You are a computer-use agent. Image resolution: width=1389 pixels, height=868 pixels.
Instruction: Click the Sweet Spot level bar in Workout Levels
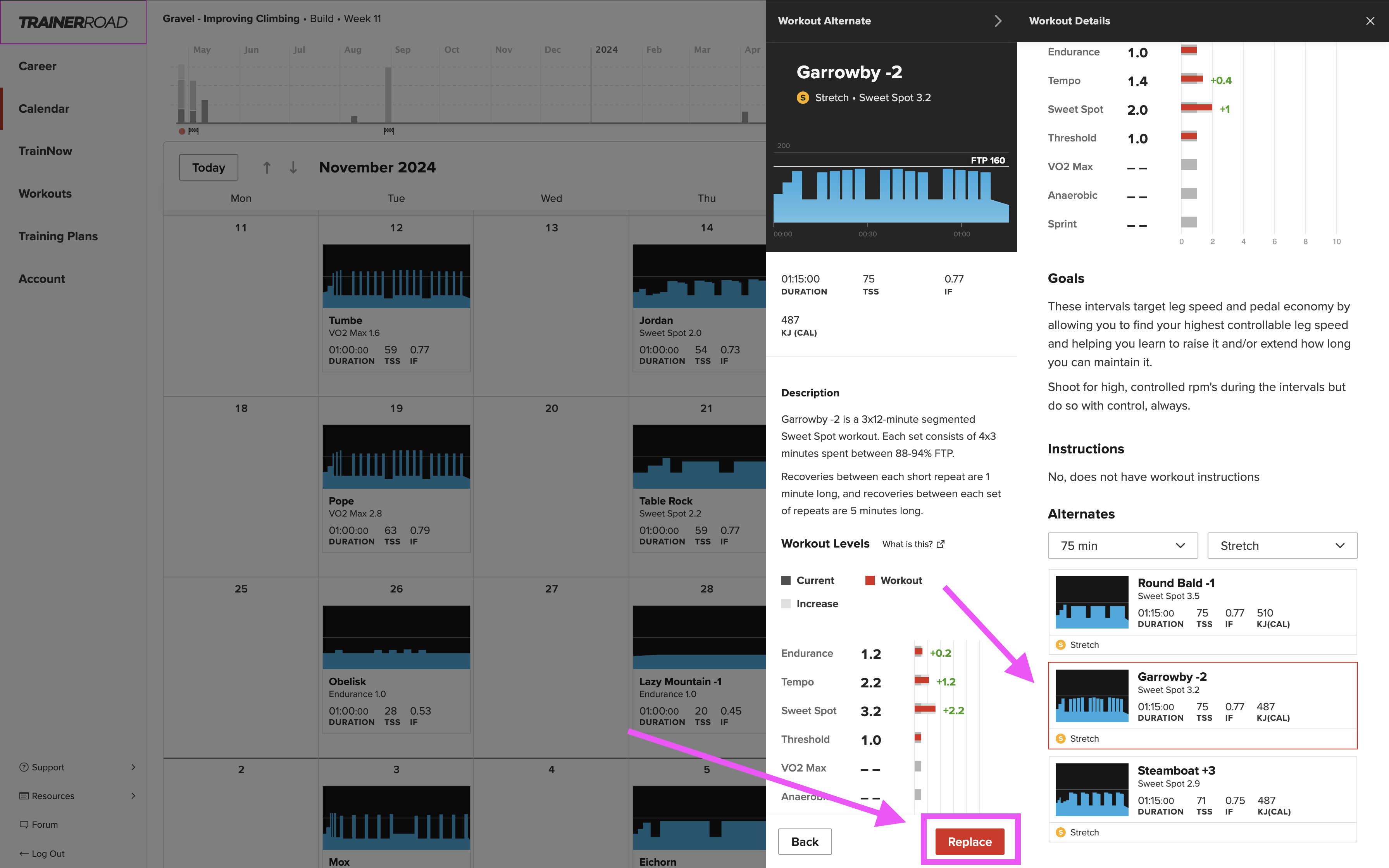coord(925,709)
